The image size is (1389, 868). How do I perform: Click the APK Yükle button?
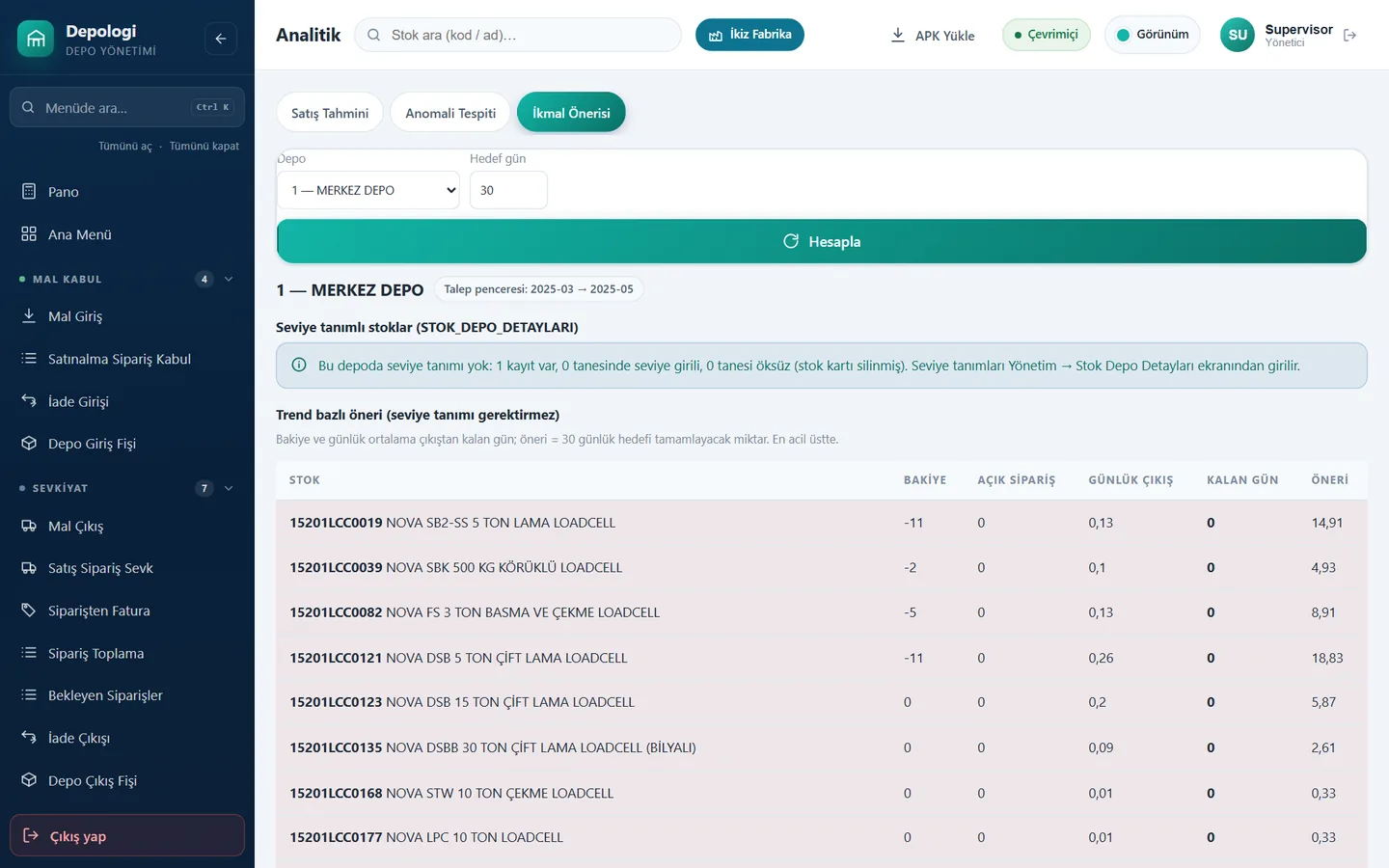pos(932,35)
